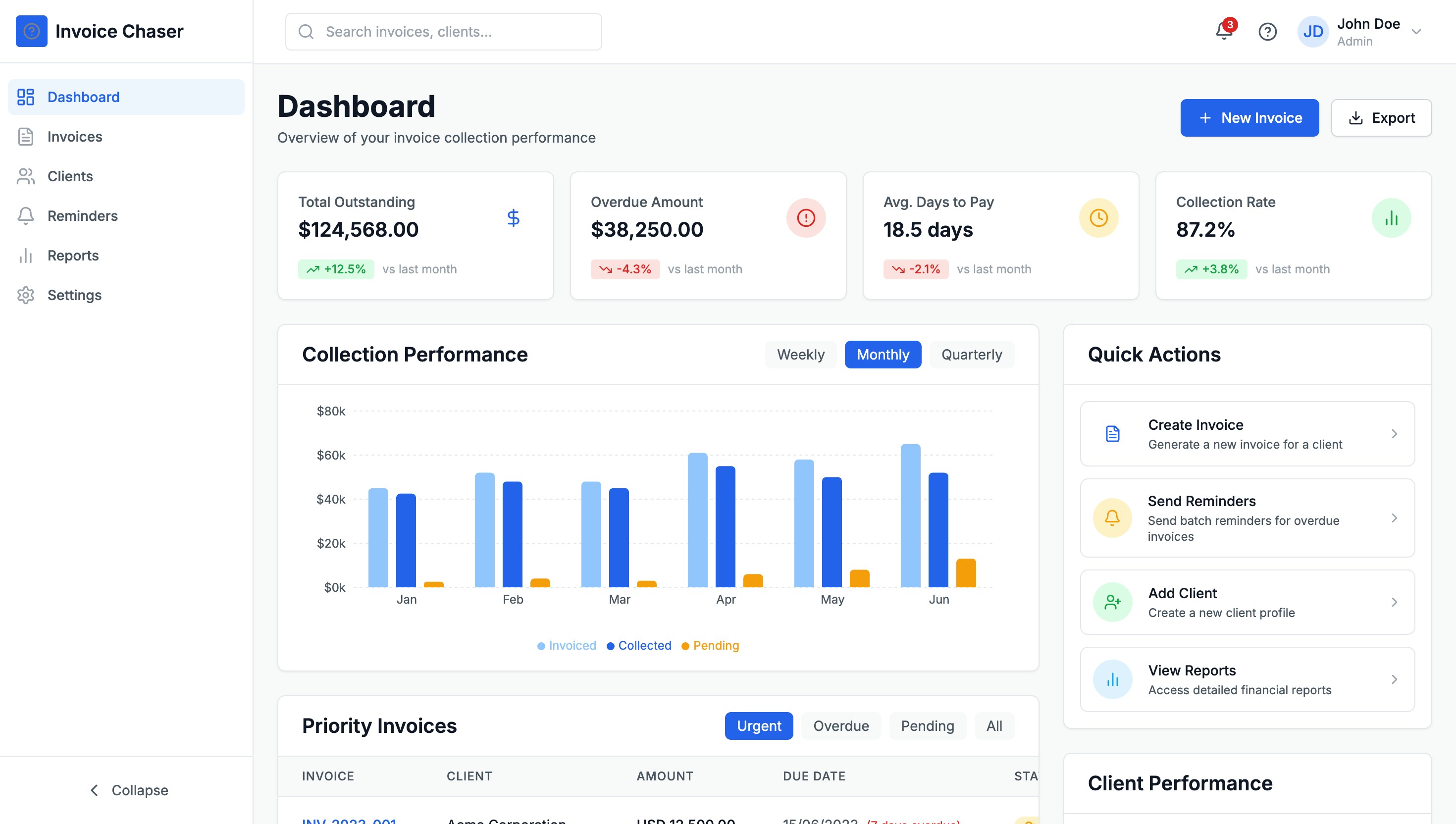Viewport: 1456px width, 824px height.
Task: Select the Clients icon in sidebar
Action: [x=25, y=176]
